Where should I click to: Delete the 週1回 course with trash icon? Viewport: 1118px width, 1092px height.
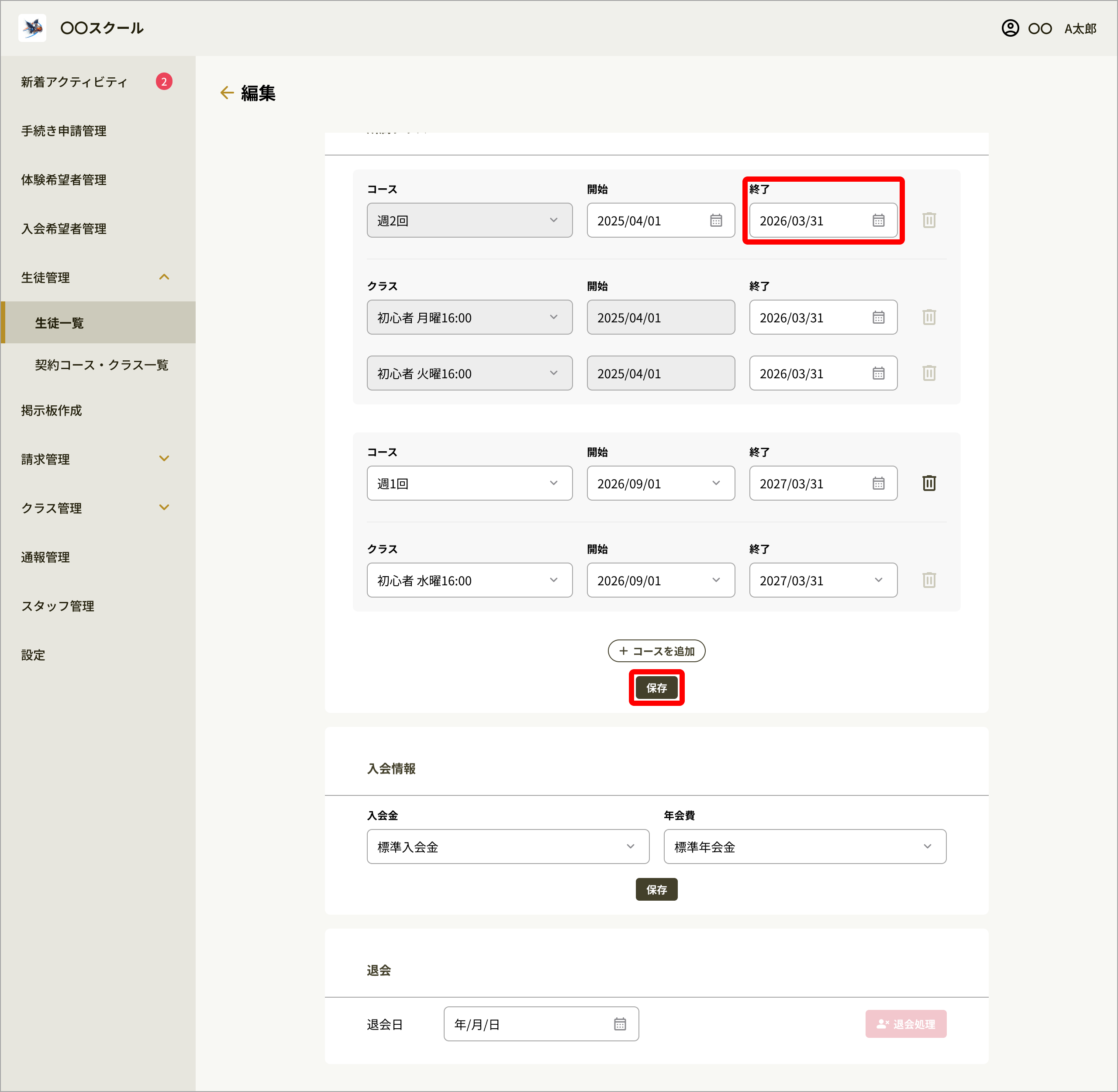click(x=929, y=484)
